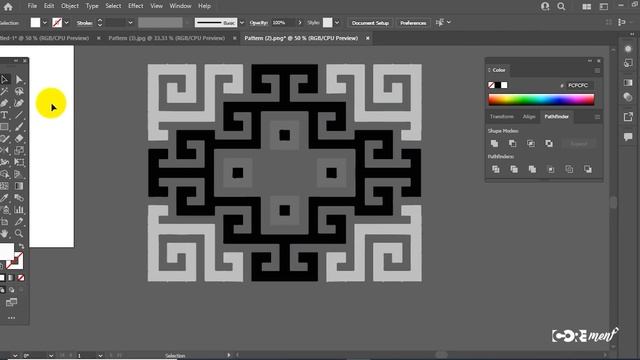Select the Gradient tool
The image size is (640, 360).
click(19, 186)
